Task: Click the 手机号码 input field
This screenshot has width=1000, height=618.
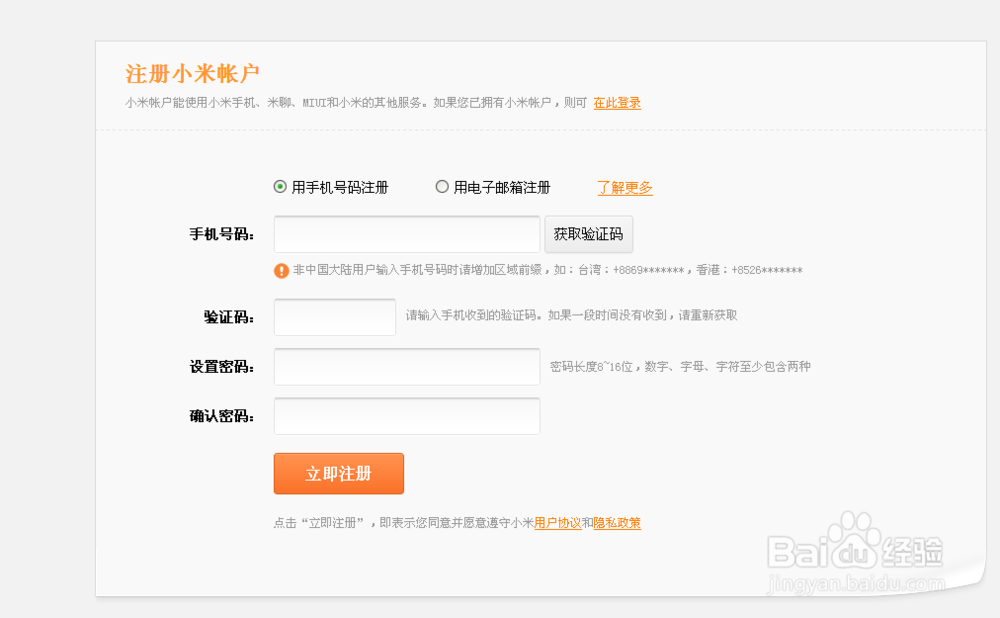Action: (407, 234)
